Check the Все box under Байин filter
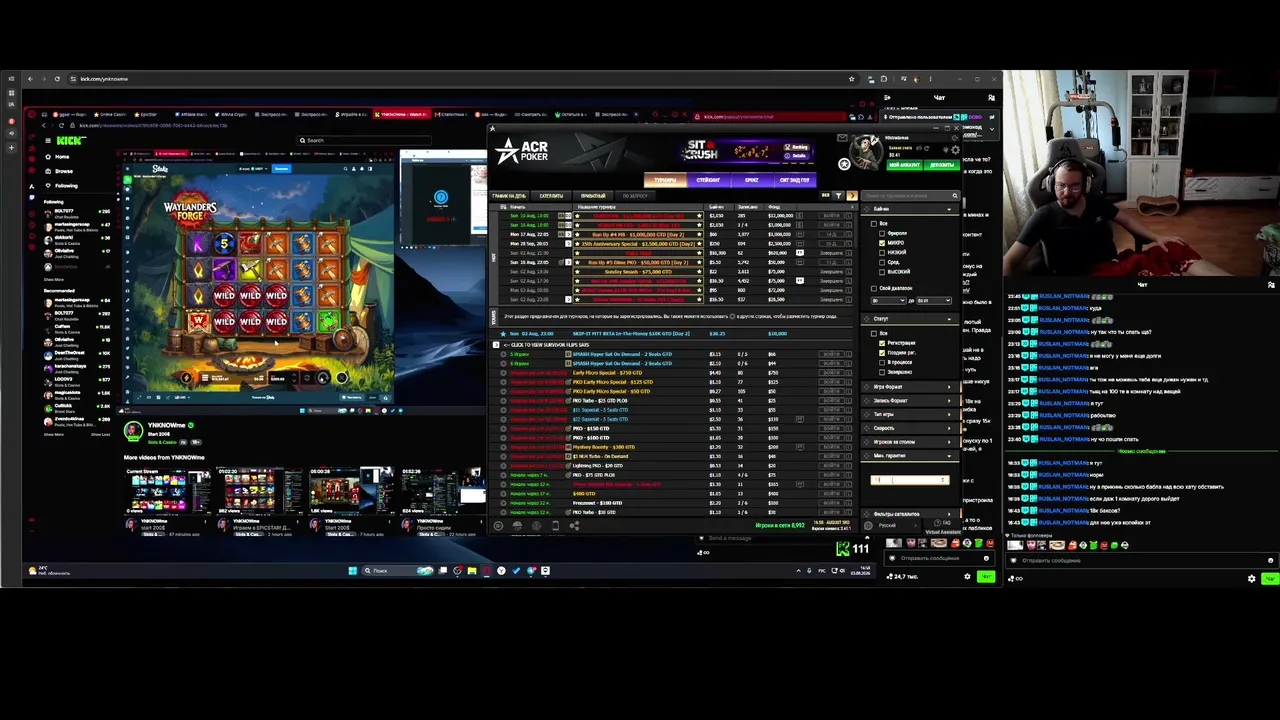The width and height of the screenshot is (1280, 720). [x=873, y=223]
